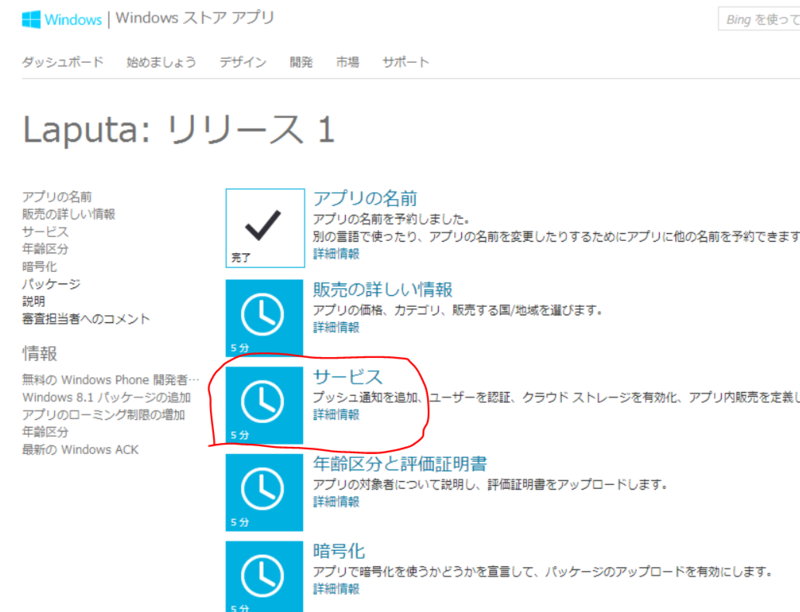Viewport: 800px width, 612px height.
Task: Click the 暗号化 heading link
Action: point(339,551)
